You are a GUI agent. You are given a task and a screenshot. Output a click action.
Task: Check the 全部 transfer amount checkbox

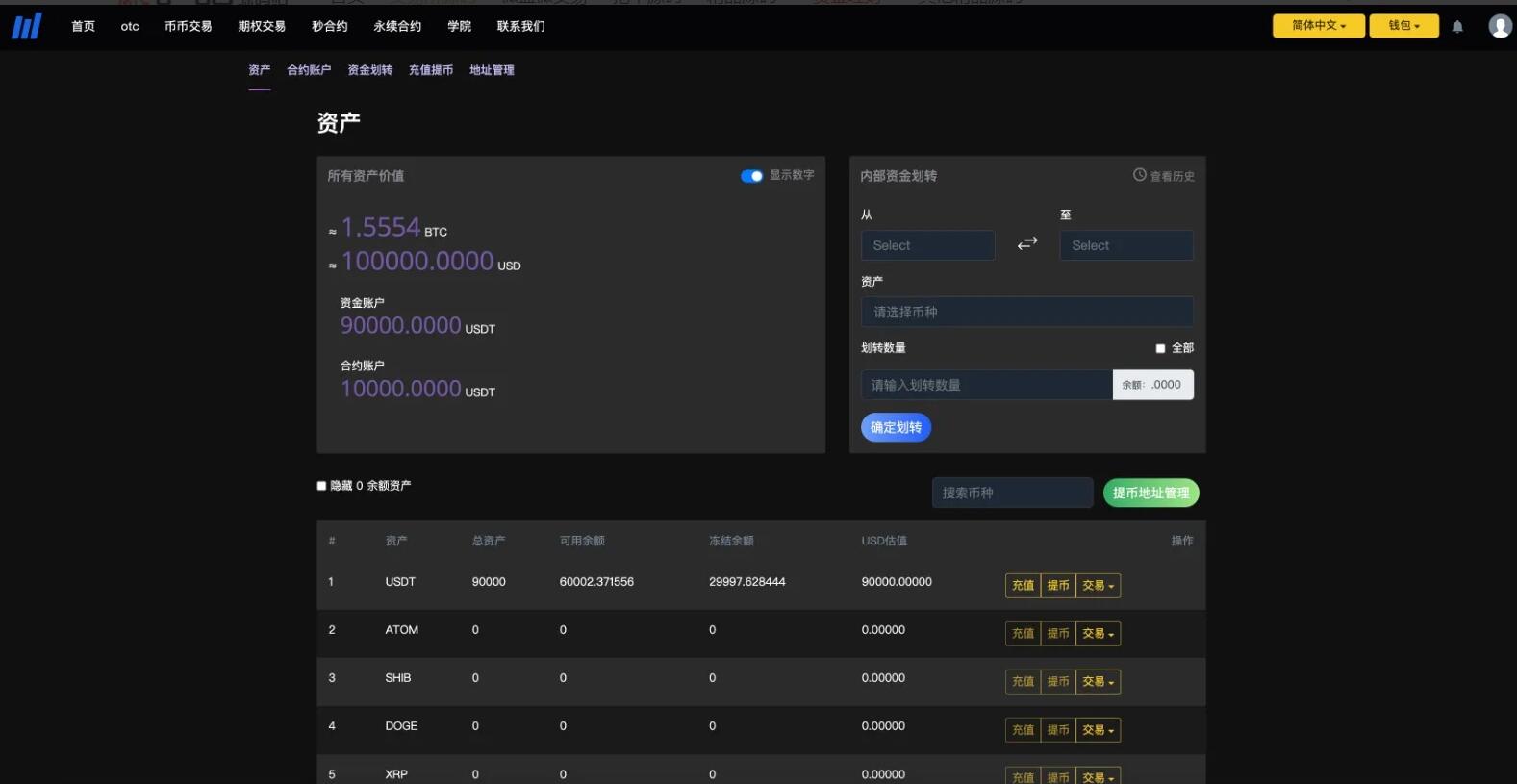coord(1160,348)
